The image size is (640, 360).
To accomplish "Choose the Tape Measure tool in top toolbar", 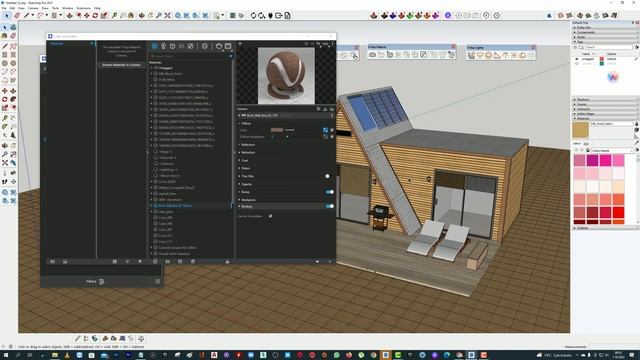I will 114,16.
